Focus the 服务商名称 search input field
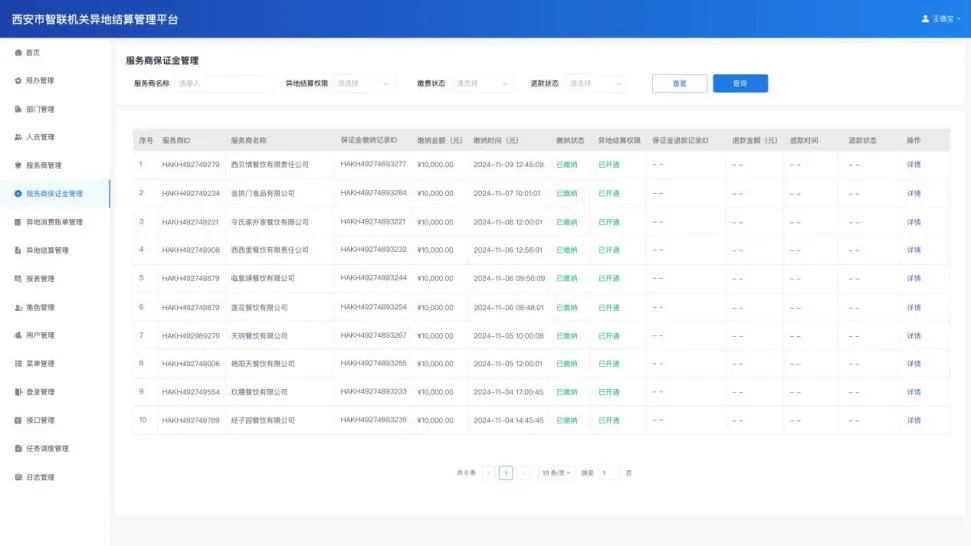971x546 pixels. click(222, 84)
